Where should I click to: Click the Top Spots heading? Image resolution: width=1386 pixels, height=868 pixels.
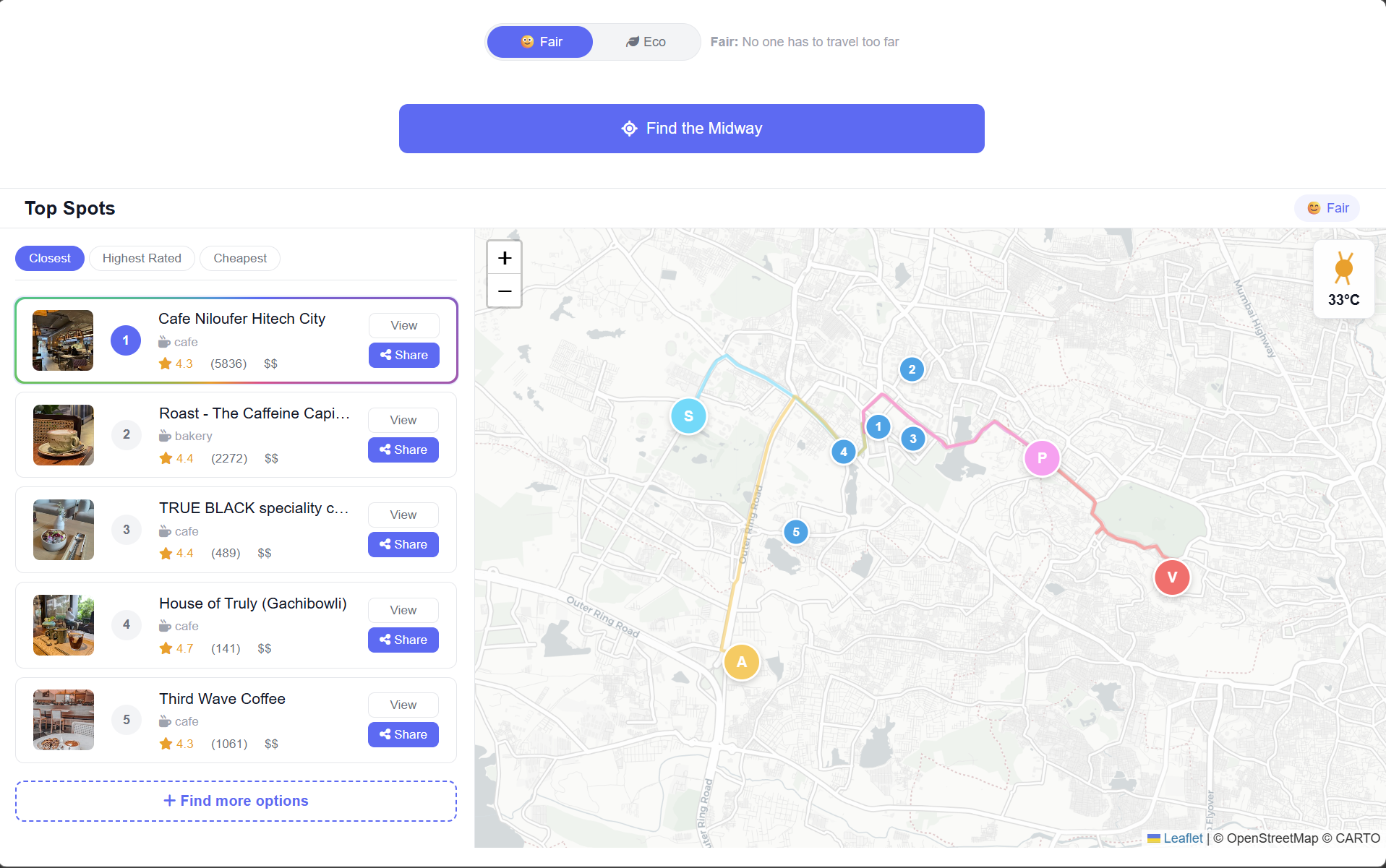pyautogui.click(x=70, y=208)
